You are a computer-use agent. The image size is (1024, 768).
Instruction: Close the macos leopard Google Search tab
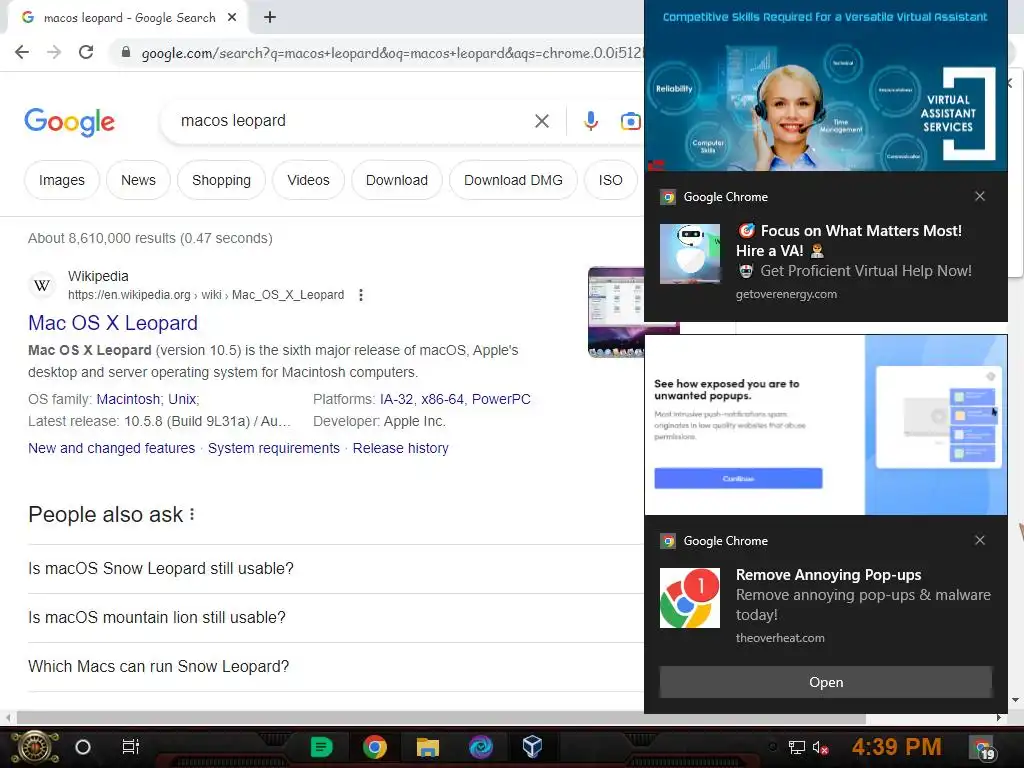click(232, 18)
